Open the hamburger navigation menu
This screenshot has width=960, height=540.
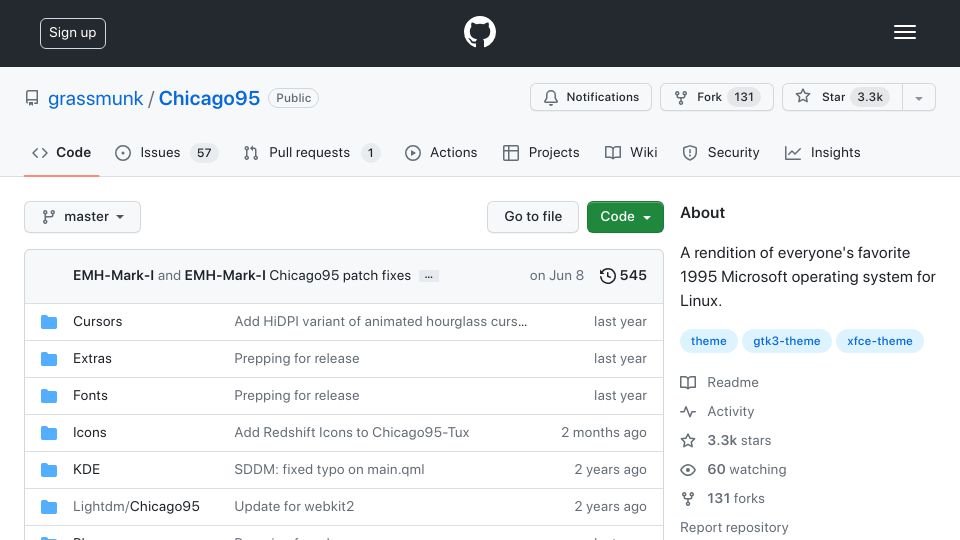(x=904, y=32)
